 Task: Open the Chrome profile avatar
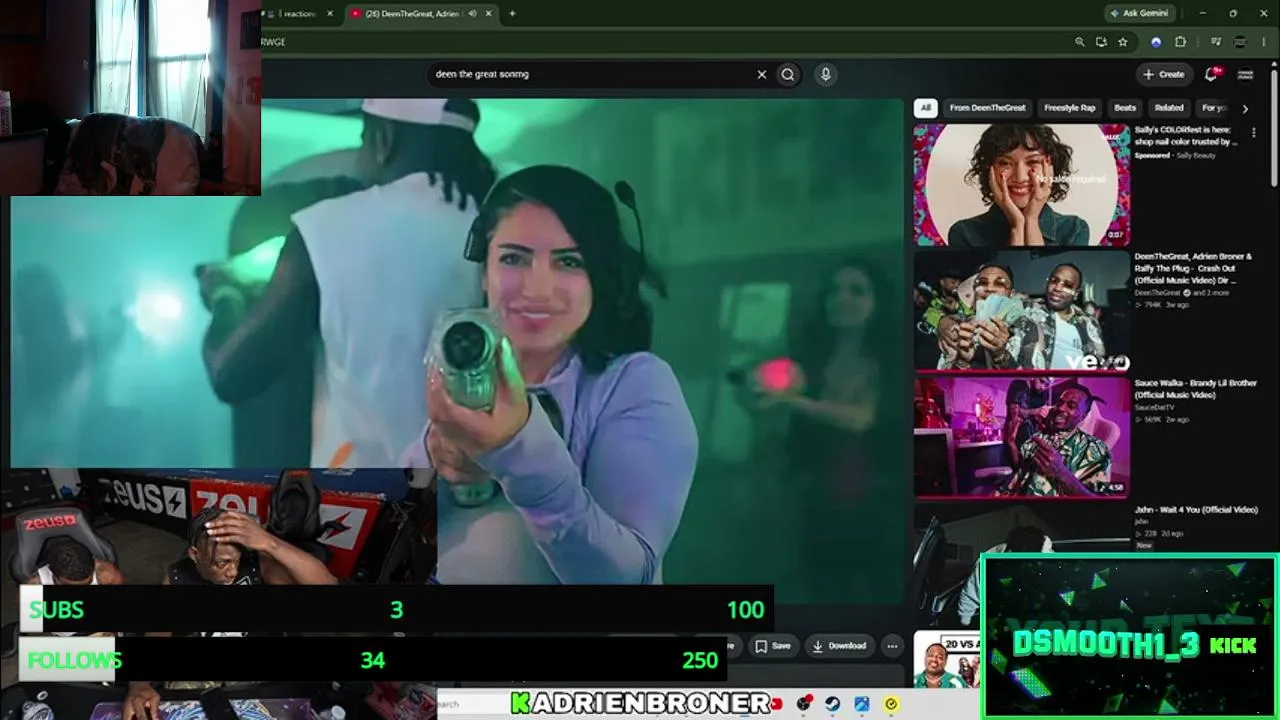(1240, 42)
